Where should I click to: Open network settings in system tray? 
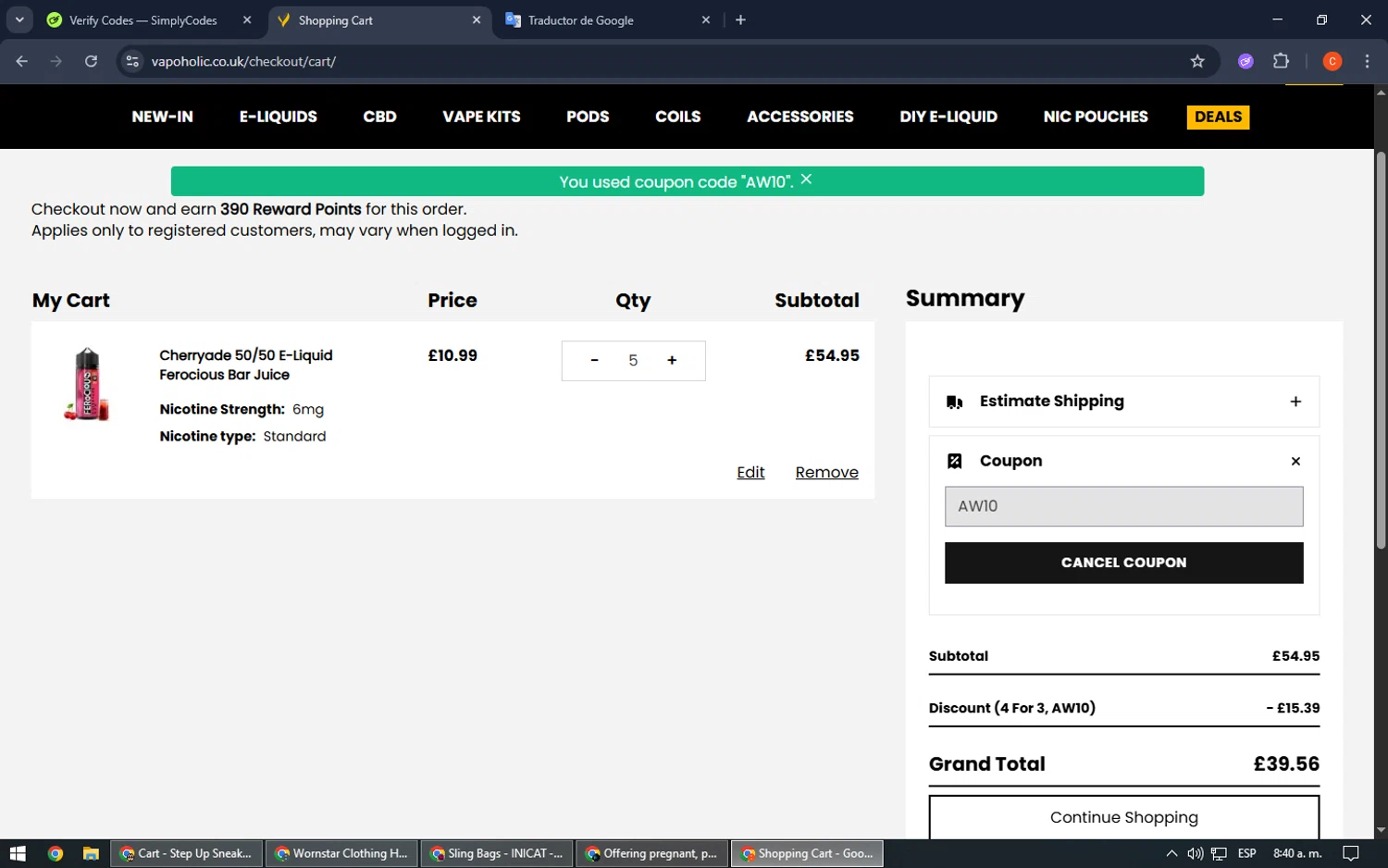click(x=1220, y=853)
